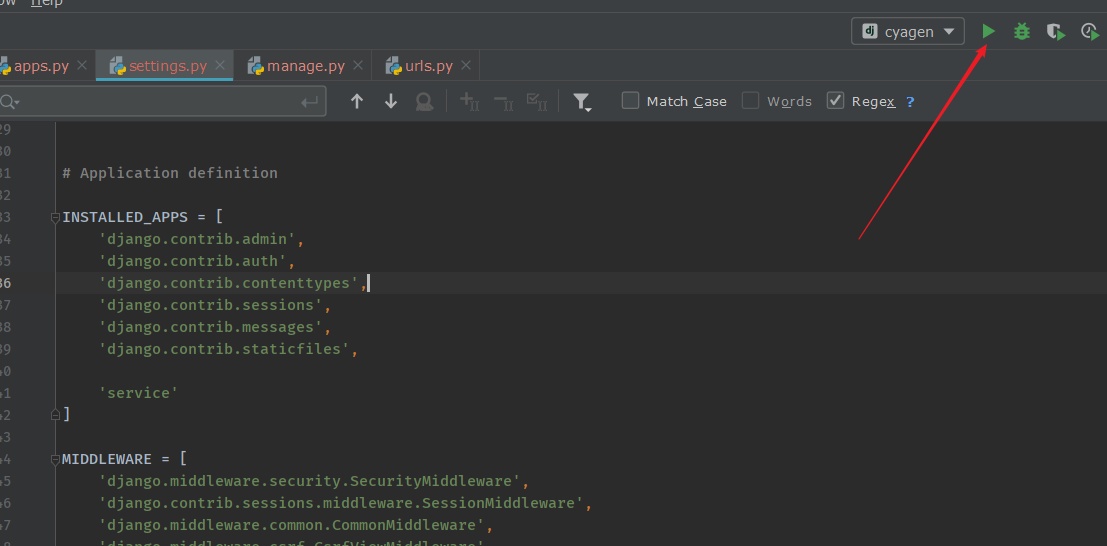Enable the Match Case checkbox
This screenshot has width=1107, height=546.
[x=630, y=100]
